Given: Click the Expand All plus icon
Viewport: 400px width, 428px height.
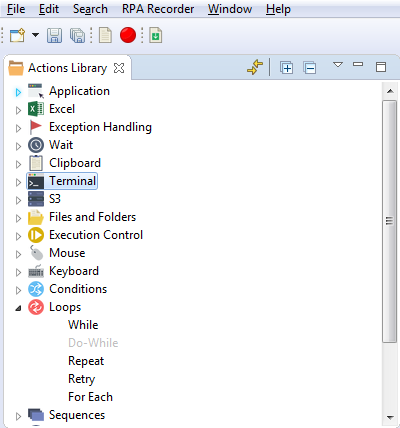Looking at the screenshot, I should tap(286, 68).
